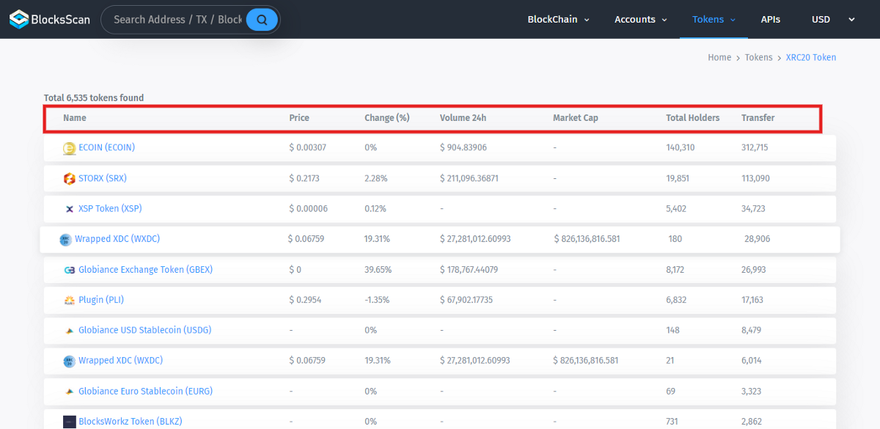Image resolution: width=880 pixels, height=429 pixels.
Task: Open the Globiance Euro Stablecoin (EURG) link
Action: pos(145,391)
